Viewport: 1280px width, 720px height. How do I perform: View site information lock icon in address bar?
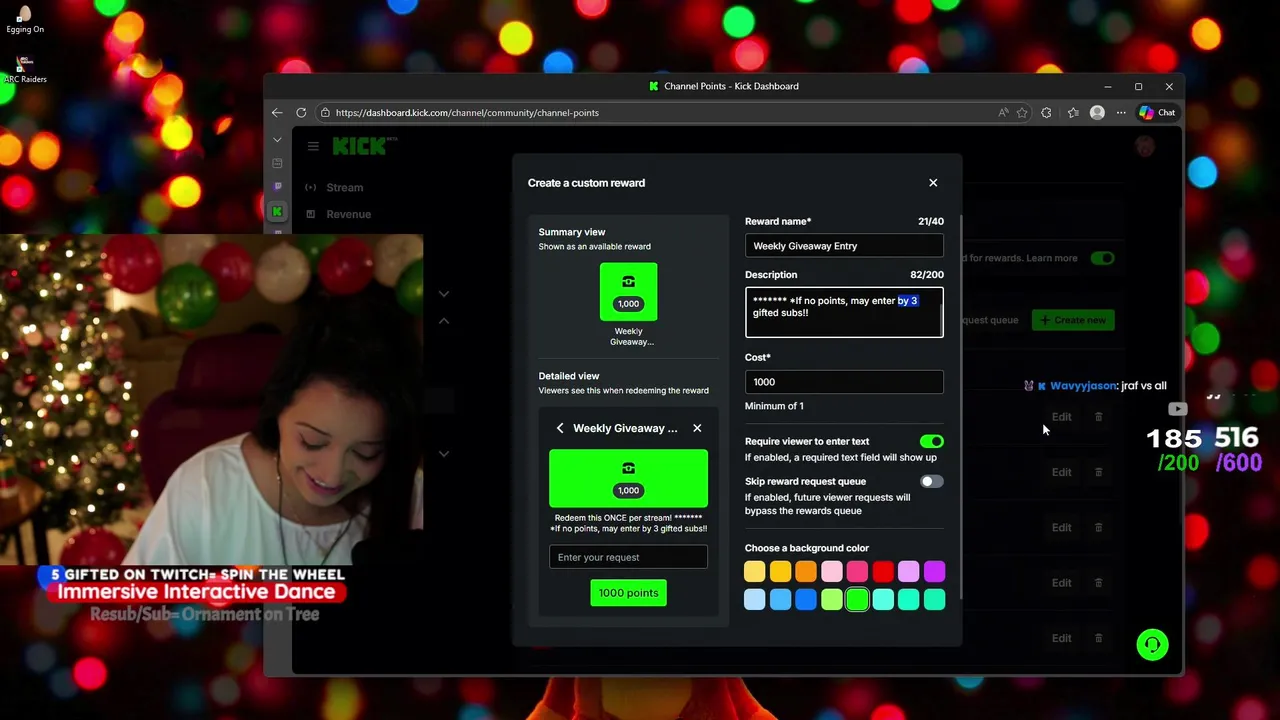pos(325,113)
